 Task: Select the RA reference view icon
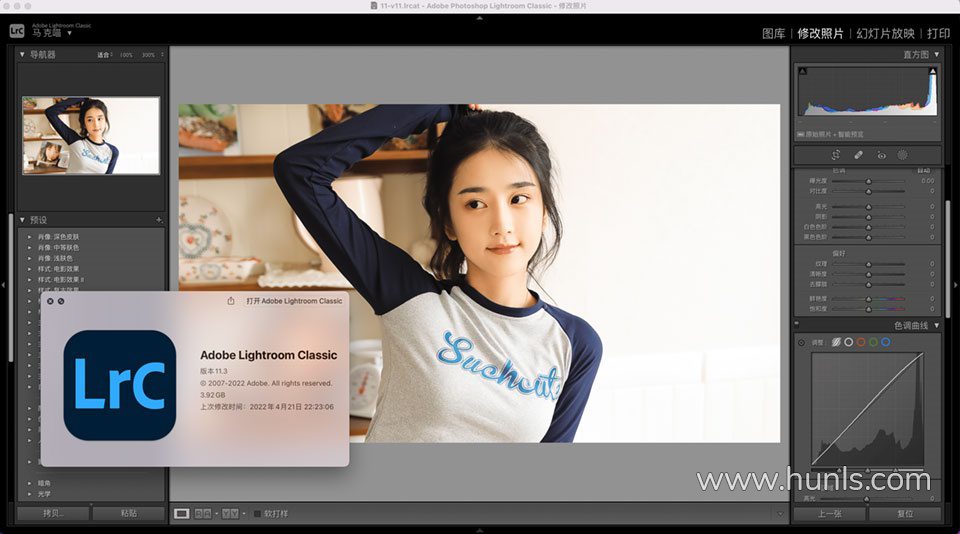click(203, 513)
